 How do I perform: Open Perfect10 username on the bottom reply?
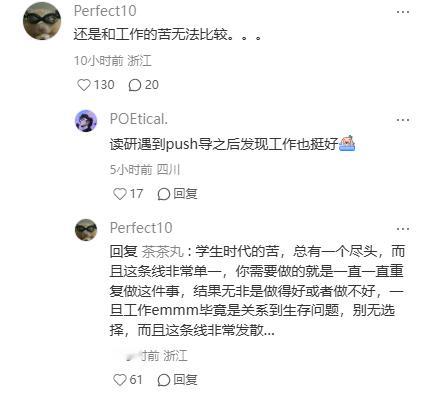(141, 228)
